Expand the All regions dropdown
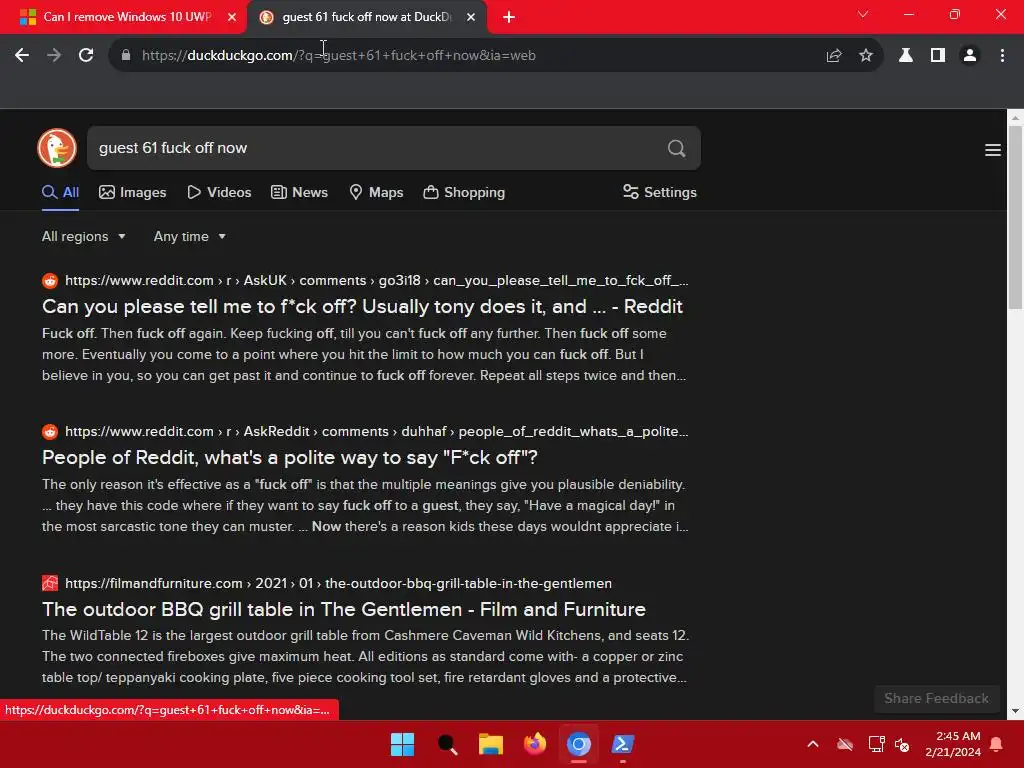This screenshot has height=768, width=1024. pyautogui.click(x=84, y=236)
